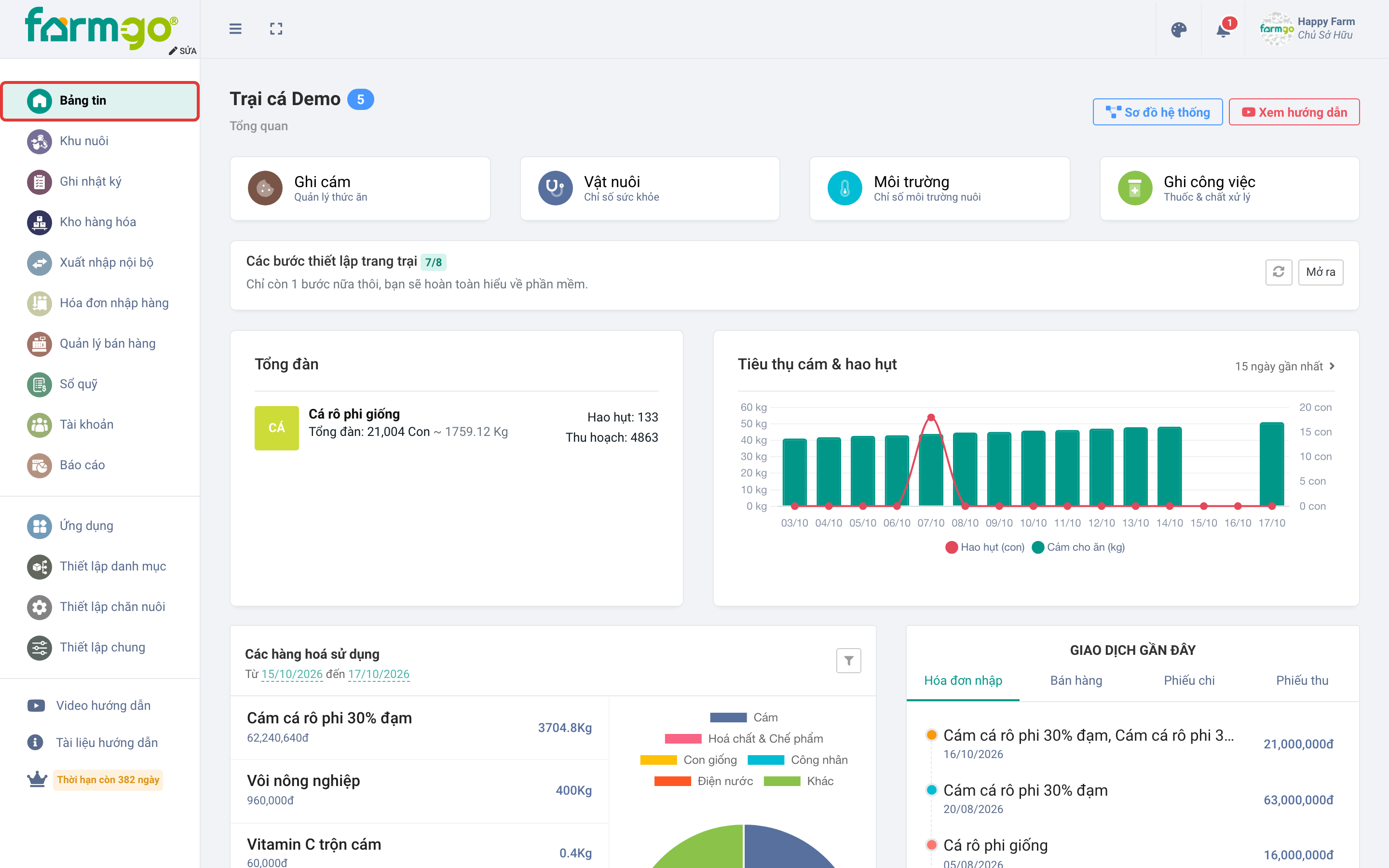This screenshot has width=1389, height=868.
Task: Open Video hướng dẫn link
Action: coord(89,705)
